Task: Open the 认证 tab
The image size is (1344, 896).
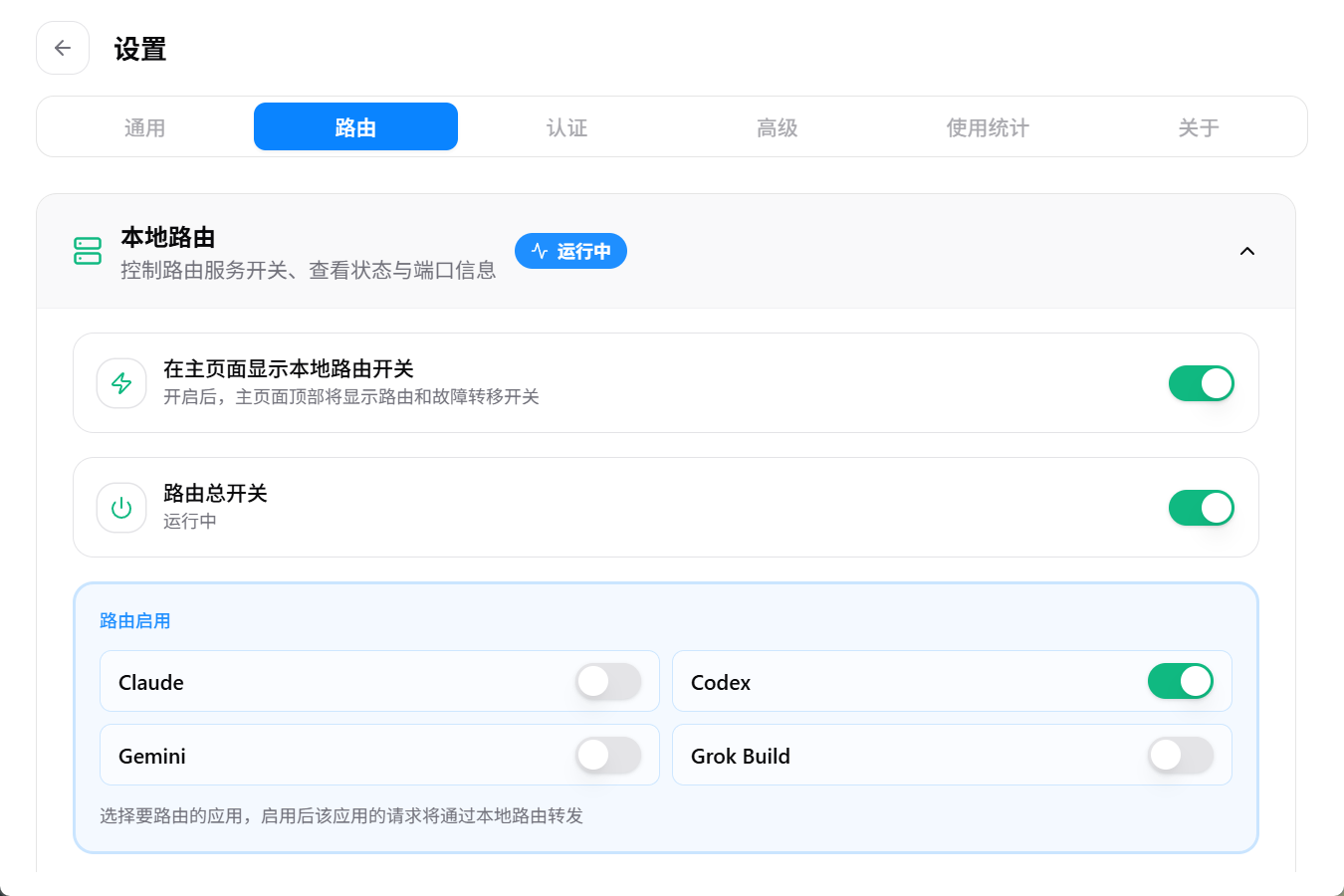Action: 566,127
